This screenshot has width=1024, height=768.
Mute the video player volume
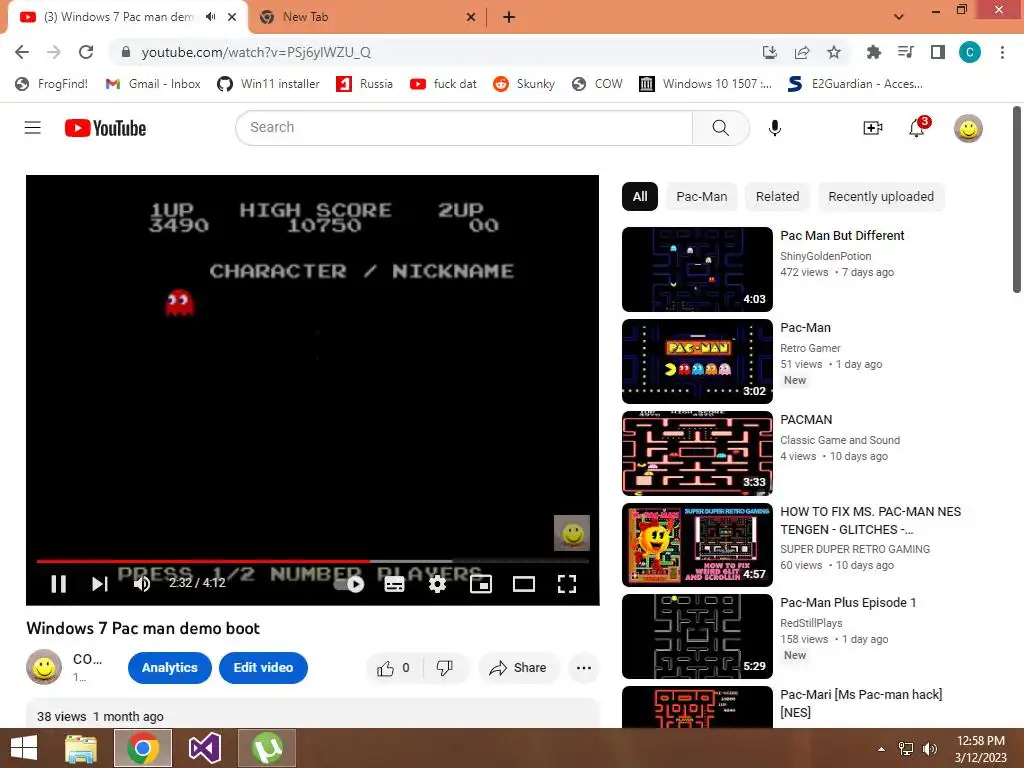click(142, 583)
